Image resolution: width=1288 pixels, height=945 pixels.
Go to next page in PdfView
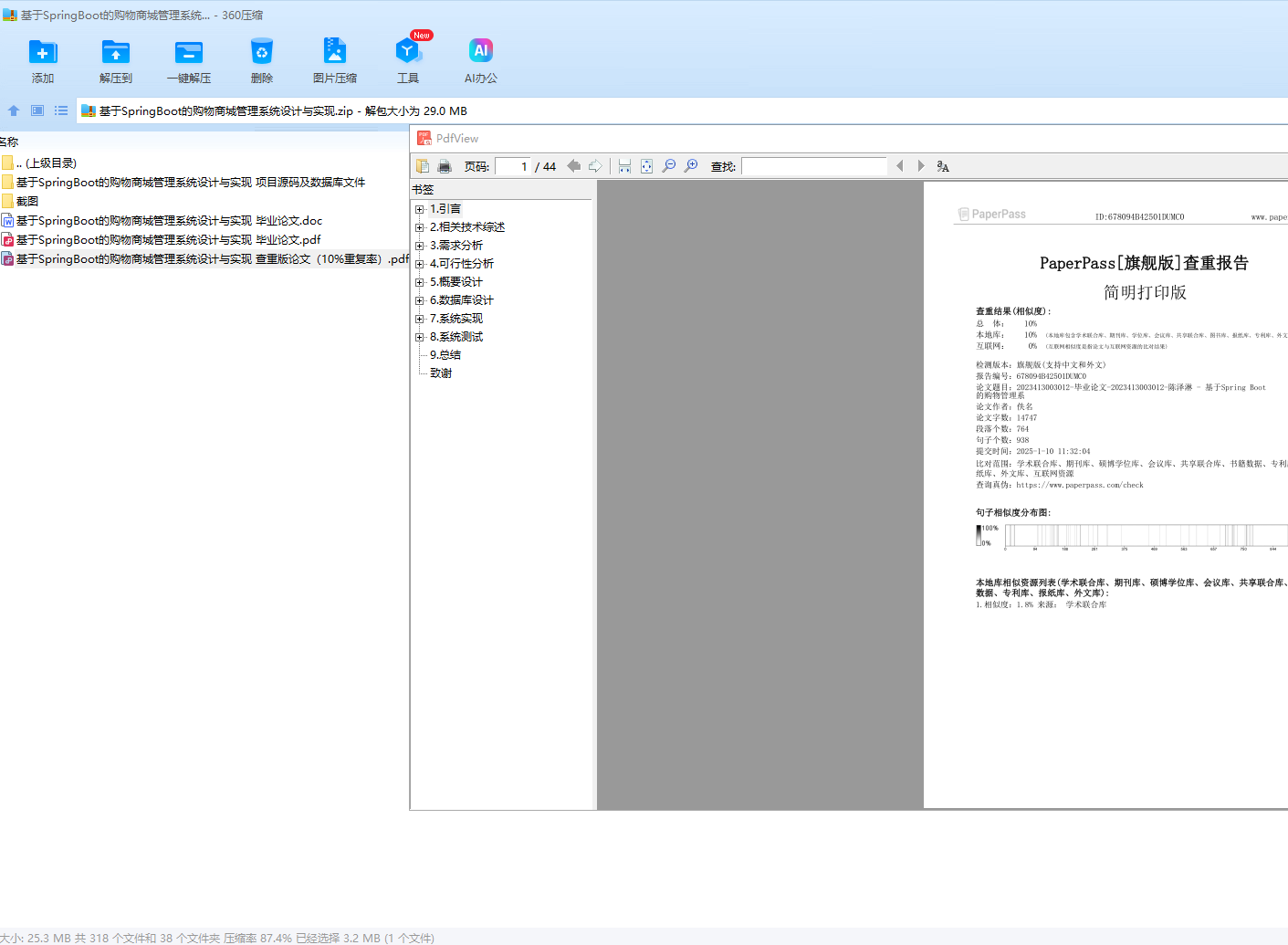coord(595,166)
